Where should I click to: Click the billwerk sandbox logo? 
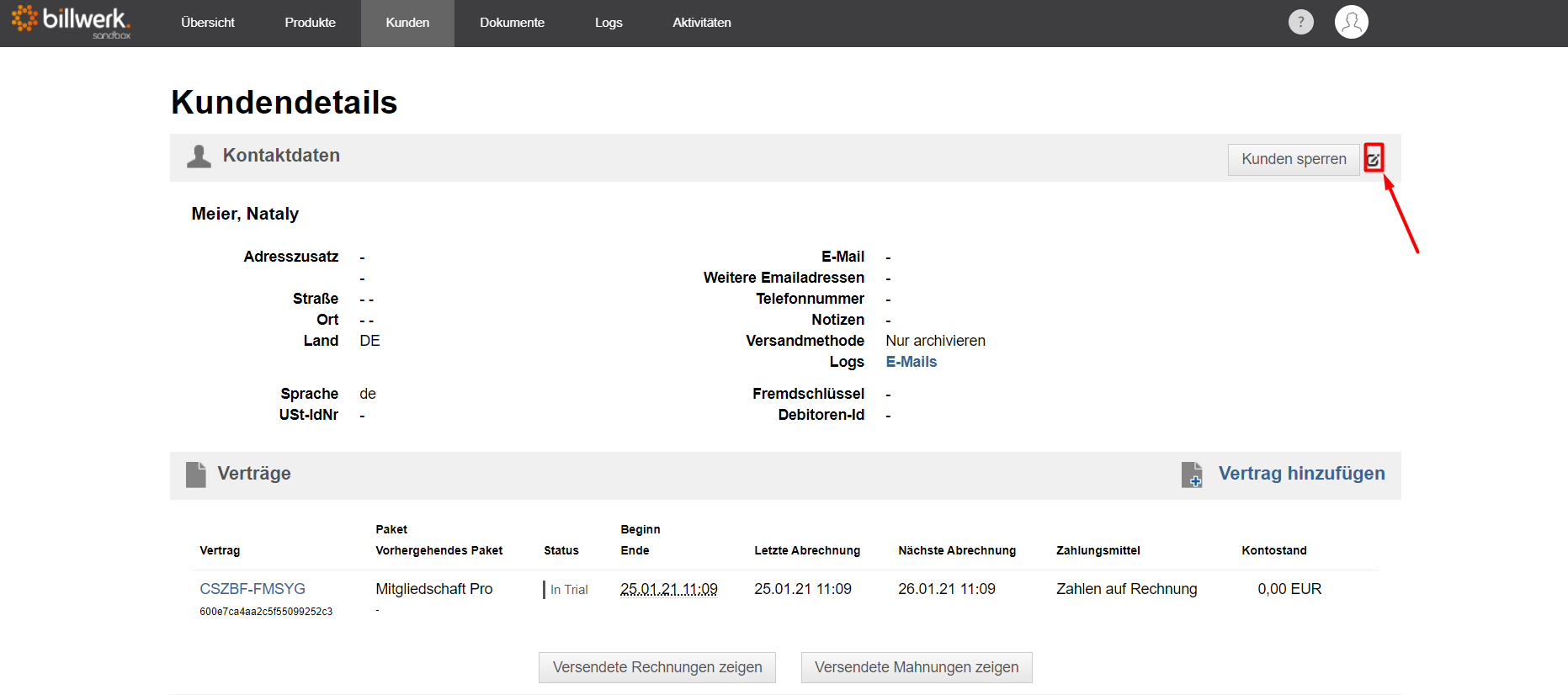point(72,22)
